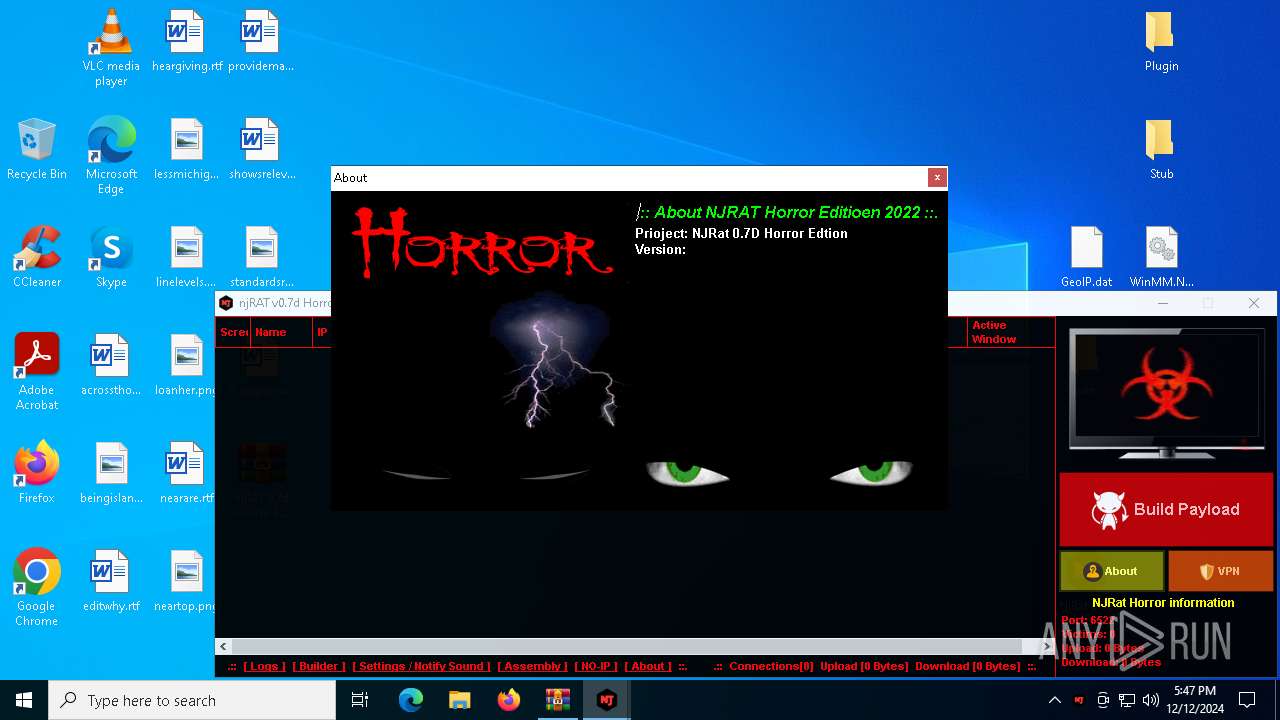Open the Stub folder on desktop
The width and height of the screenshot is (1280, 720).
[x=1161, y=149]
